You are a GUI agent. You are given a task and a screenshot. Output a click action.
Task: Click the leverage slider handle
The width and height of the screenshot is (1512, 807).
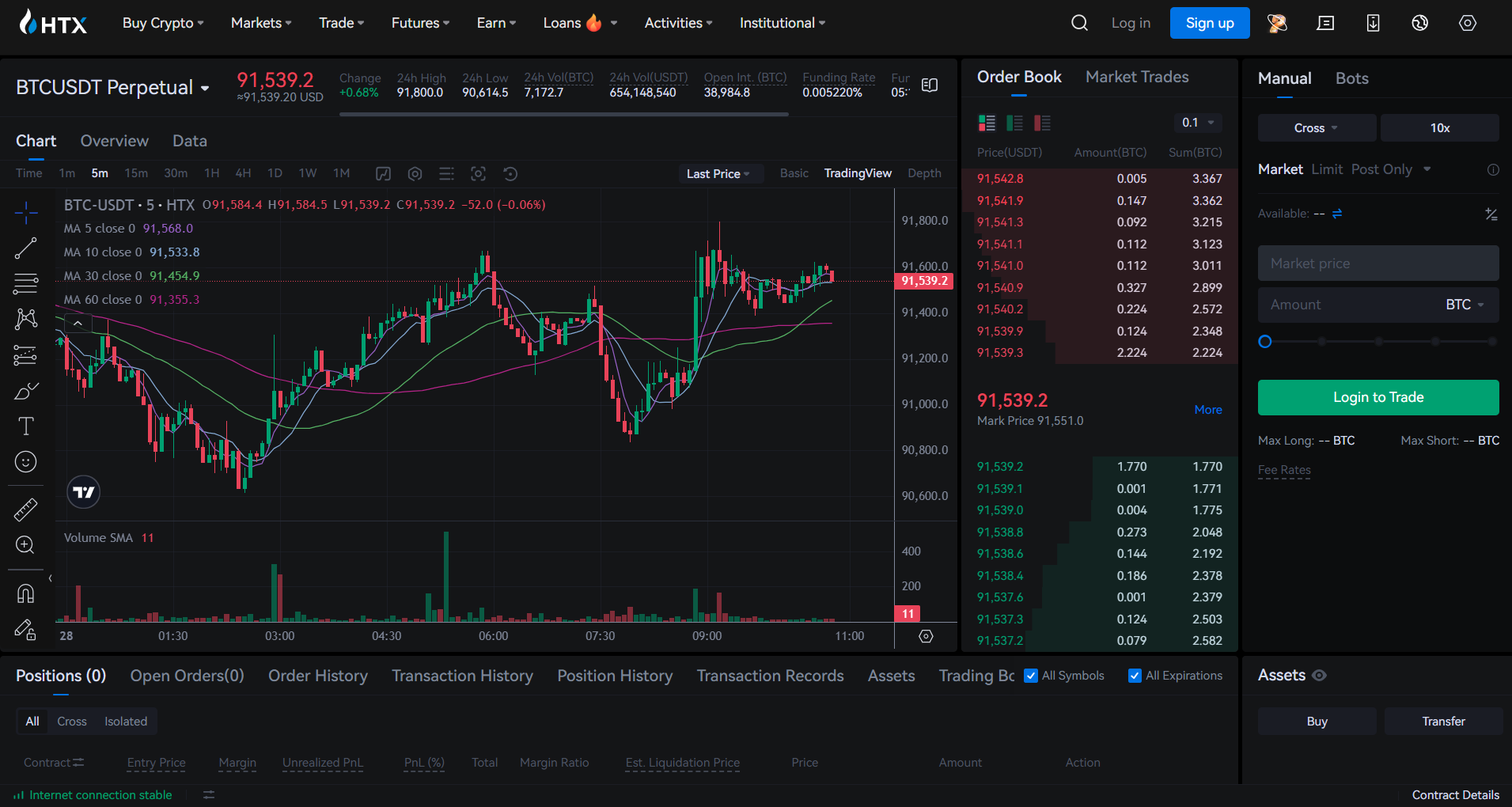point(1264,341)
